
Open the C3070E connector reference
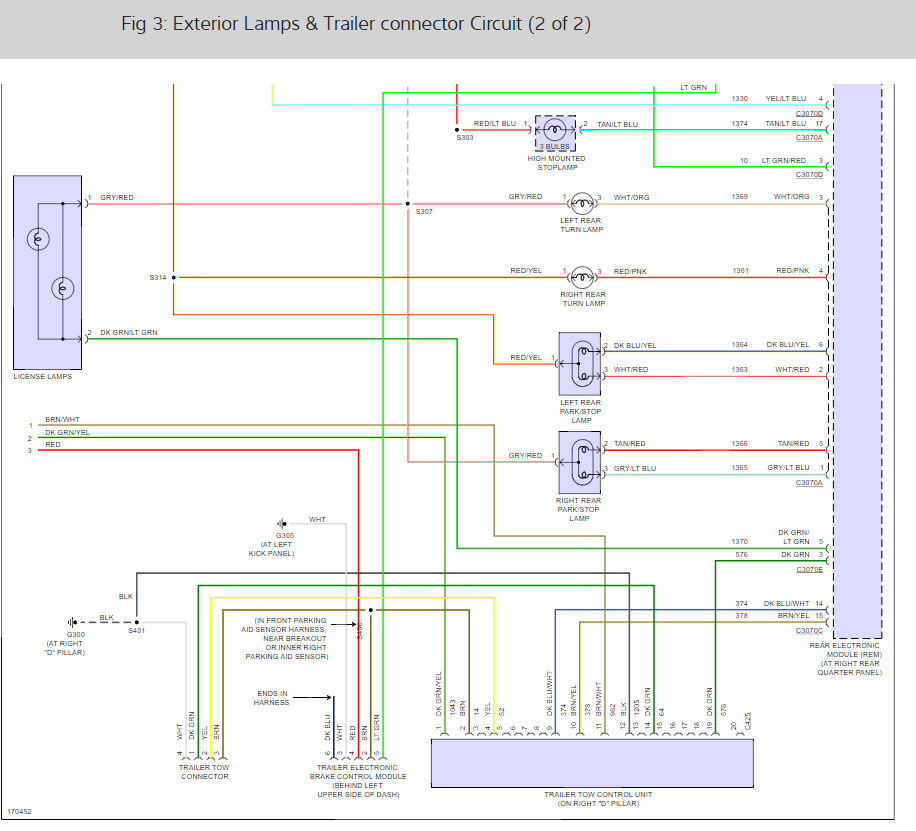click(x=809, y=569)
